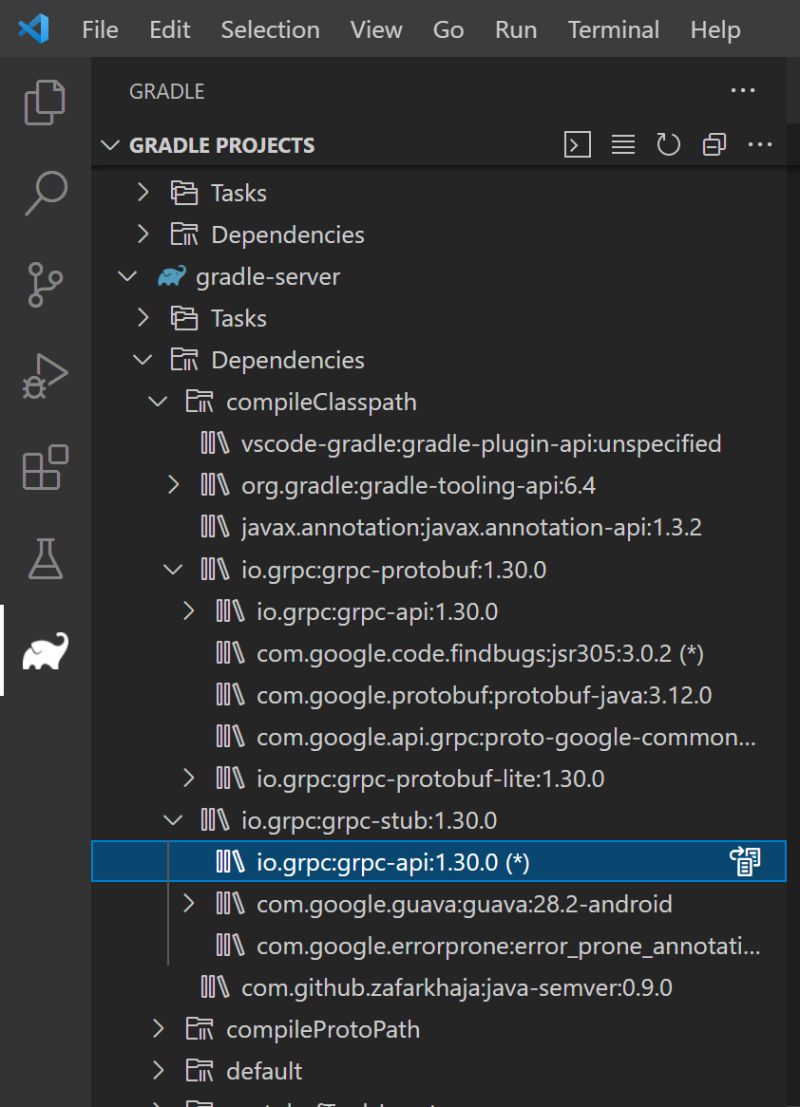The image size is (800, 1107).
Task: Collapse all items in Gradle Projects
Action: point(714,144)
